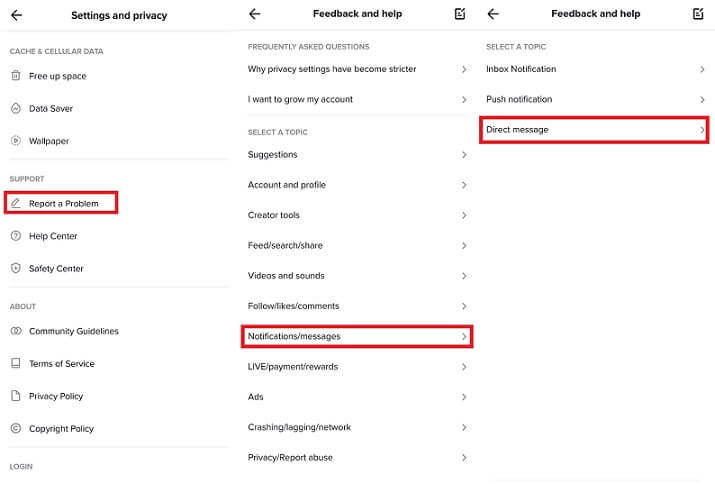Click the pencil icon next to Report a Problem
The width and height of the screenshot is (715, 484).
pyautogui.click(x=16, y=204)
